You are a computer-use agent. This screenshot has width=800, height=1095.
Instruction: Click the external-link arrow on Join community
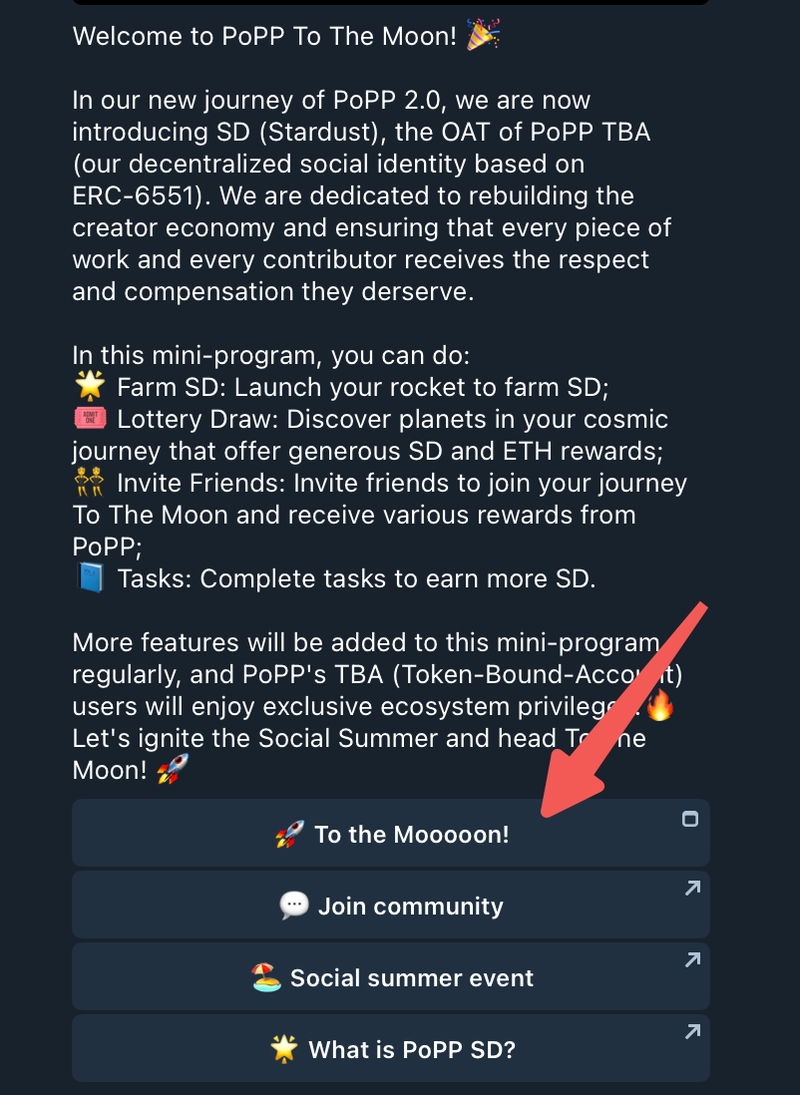(x=693, y=889)
